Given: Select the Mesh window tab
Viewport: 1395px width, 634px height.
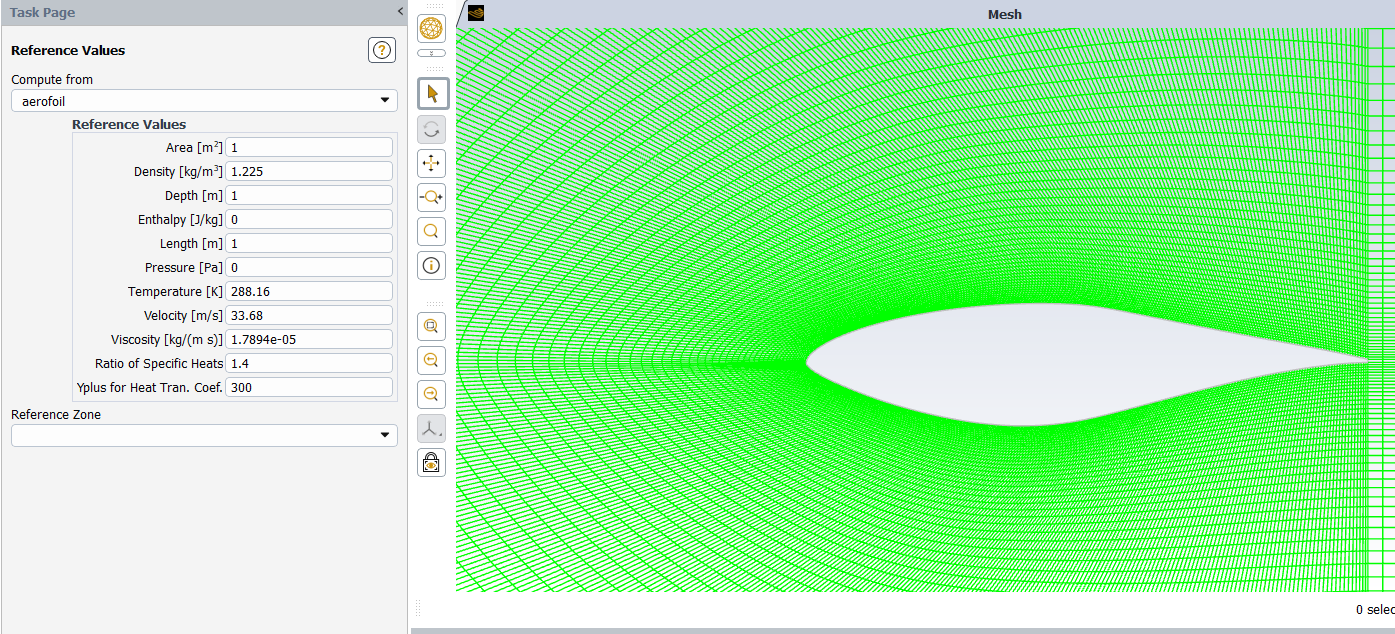Looking at the screenshot, I should [x=1004, y=14].
